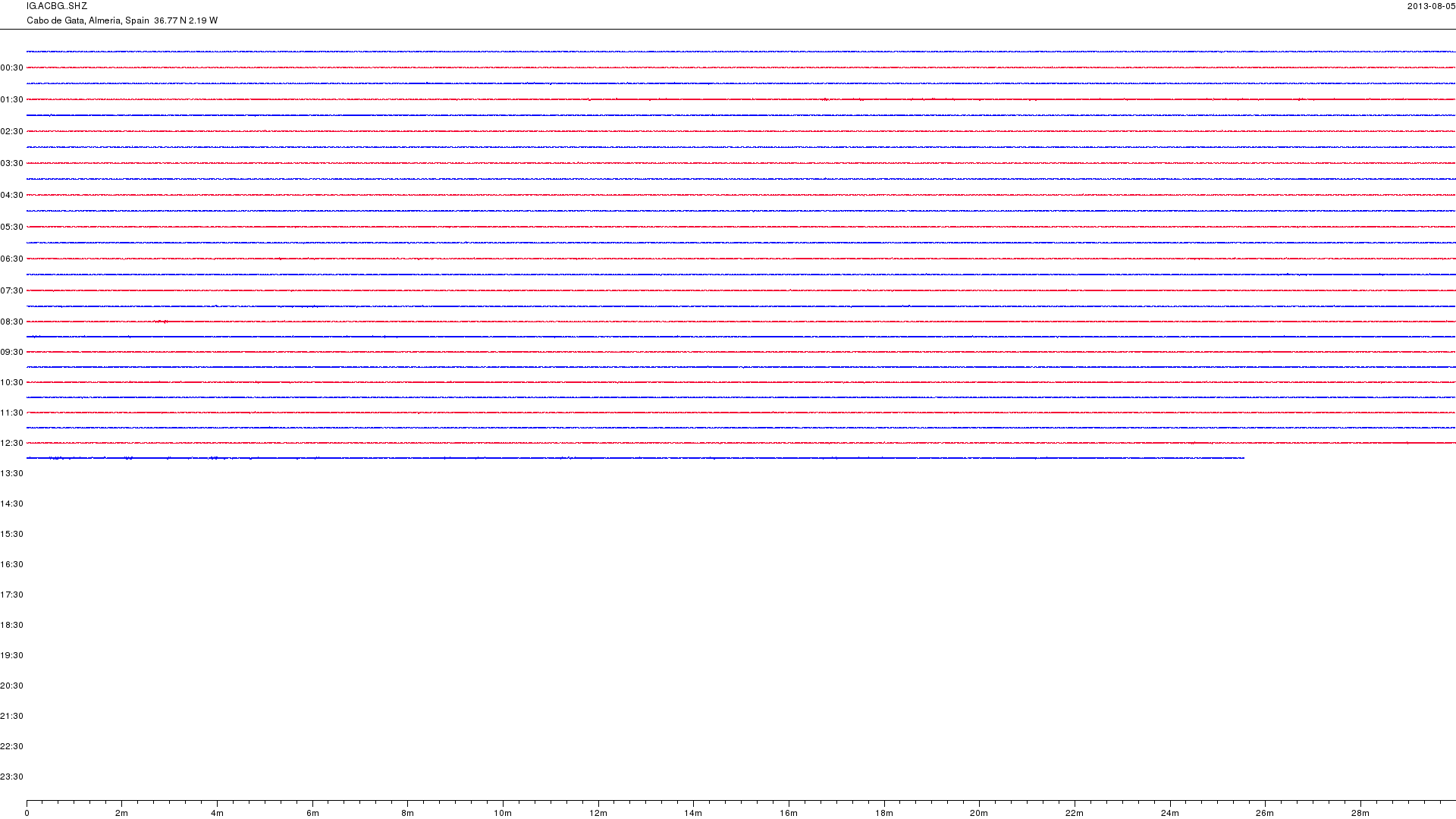Click the 18m axis tick label
The height and width of the screenshot is (819, 1456).
tap(884, 814)
